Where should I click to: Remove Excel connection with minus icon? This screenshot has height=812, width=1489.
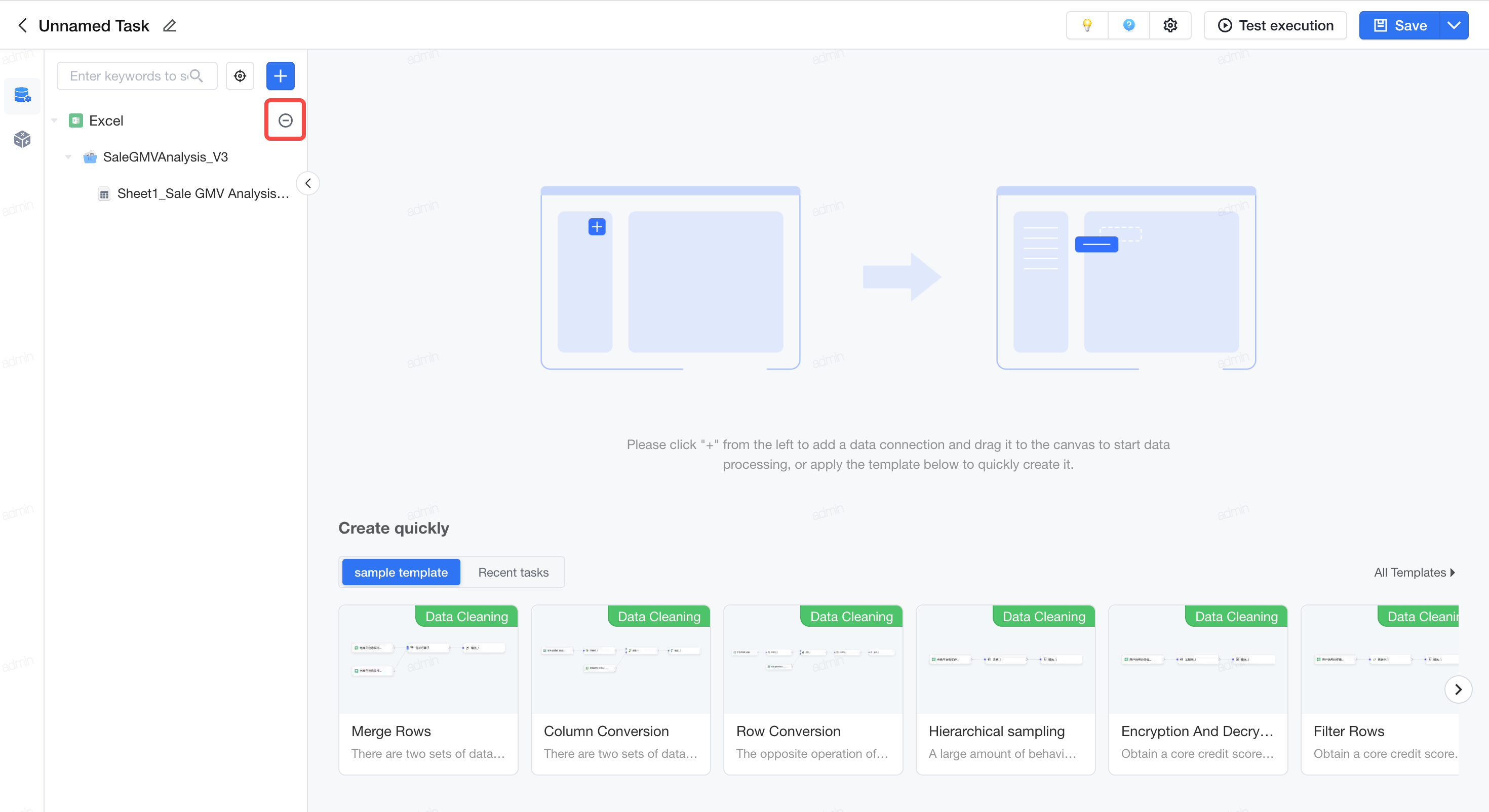point(285,120)
